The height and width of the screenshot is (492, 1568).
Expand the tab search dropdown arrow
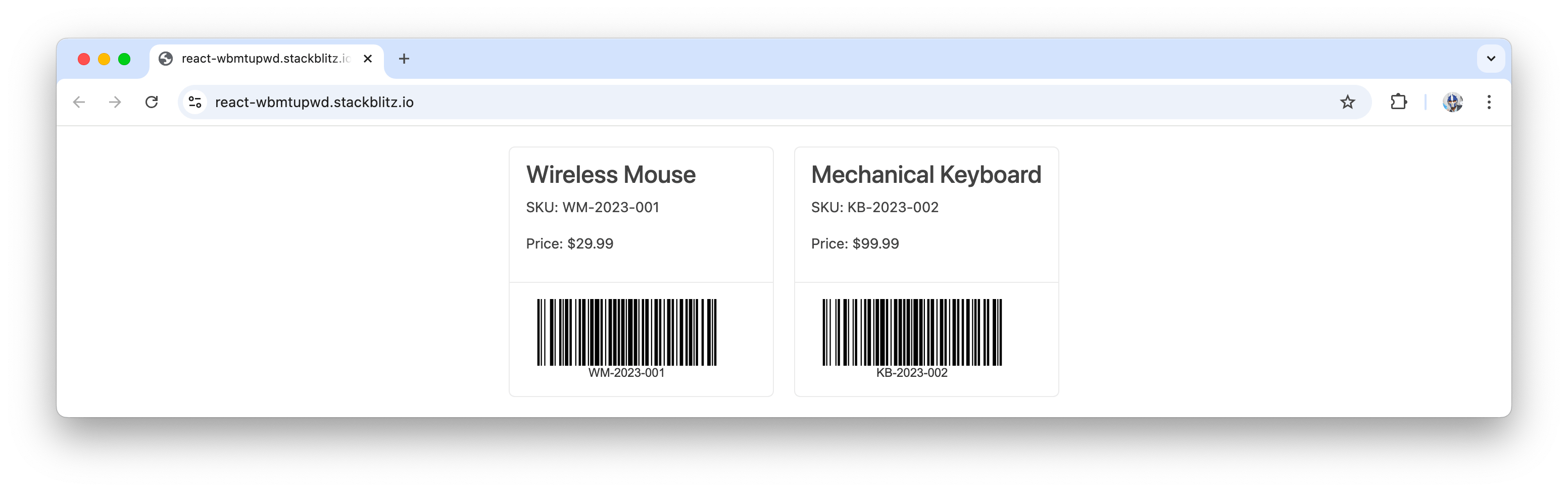(x=1491, y=59)
